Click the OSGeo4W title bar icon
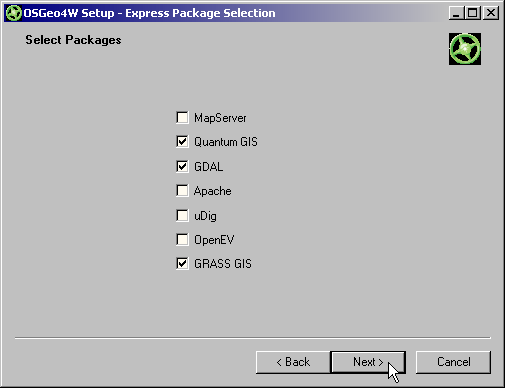Image resolution: width=505 pixels, height=388 pixels. pyautogui.click(x=14, y=13)
